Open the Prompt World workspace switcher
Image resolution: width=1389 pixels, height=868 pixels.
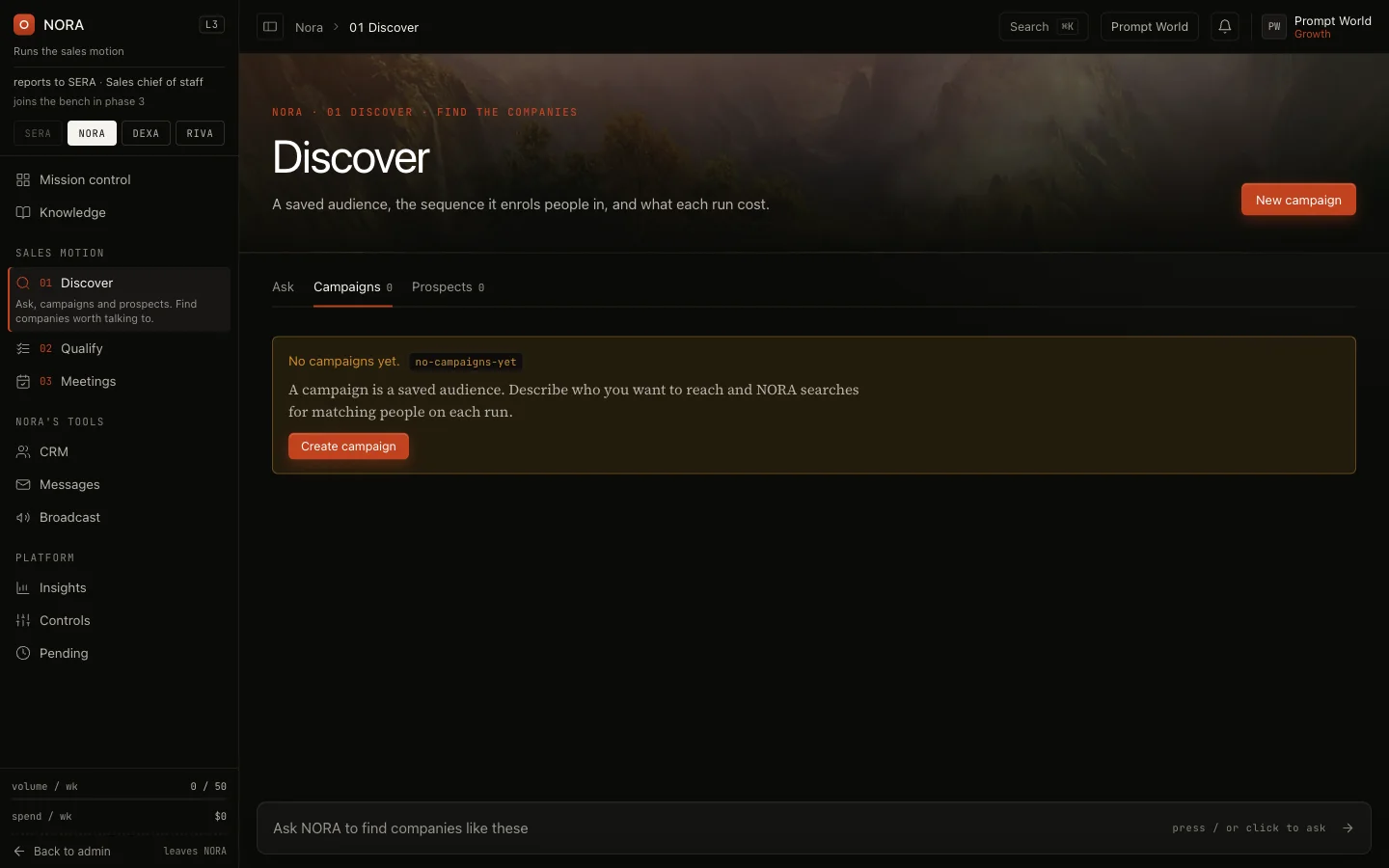1150,27
